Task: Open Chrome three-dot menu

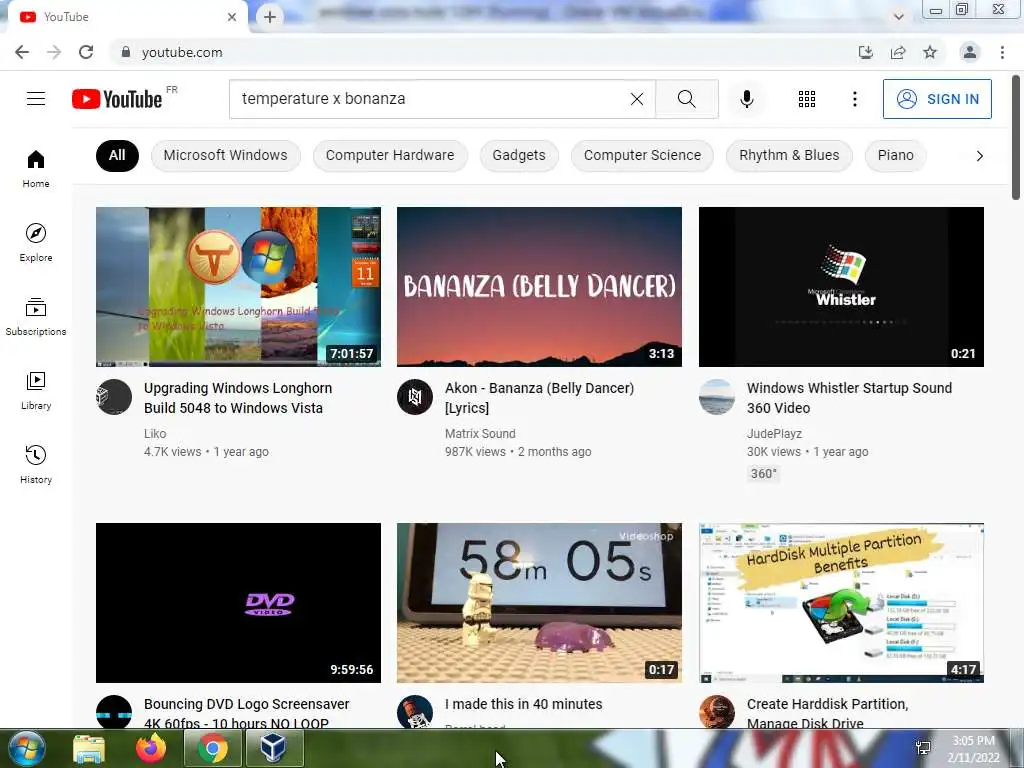Action: click(x=1002, y=52)
